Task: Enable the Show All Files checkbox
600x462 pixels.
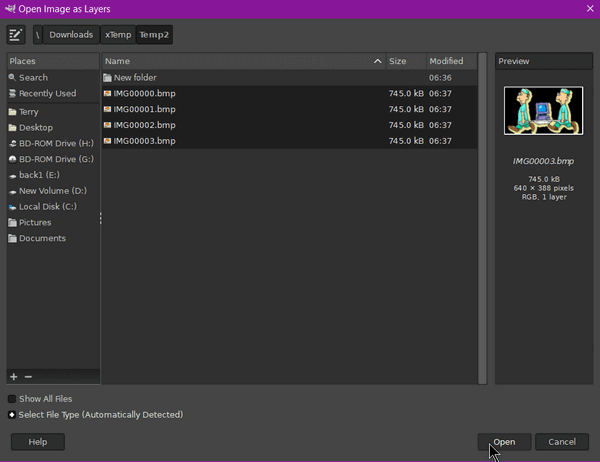Action: [x=12, y=399]
